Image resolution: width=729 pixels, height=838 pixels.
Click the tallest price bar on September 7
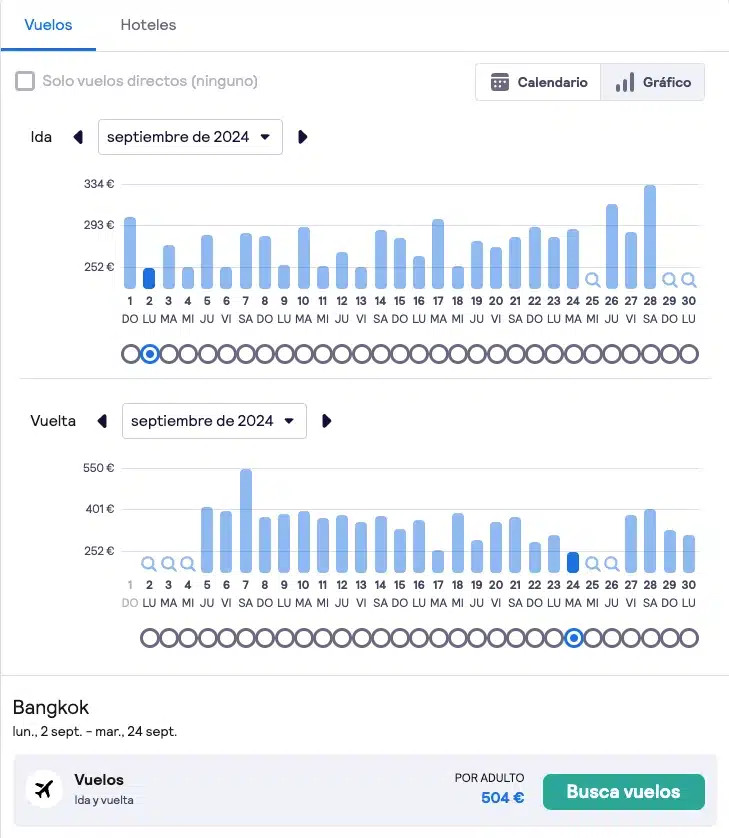click(x=246, y=510)
